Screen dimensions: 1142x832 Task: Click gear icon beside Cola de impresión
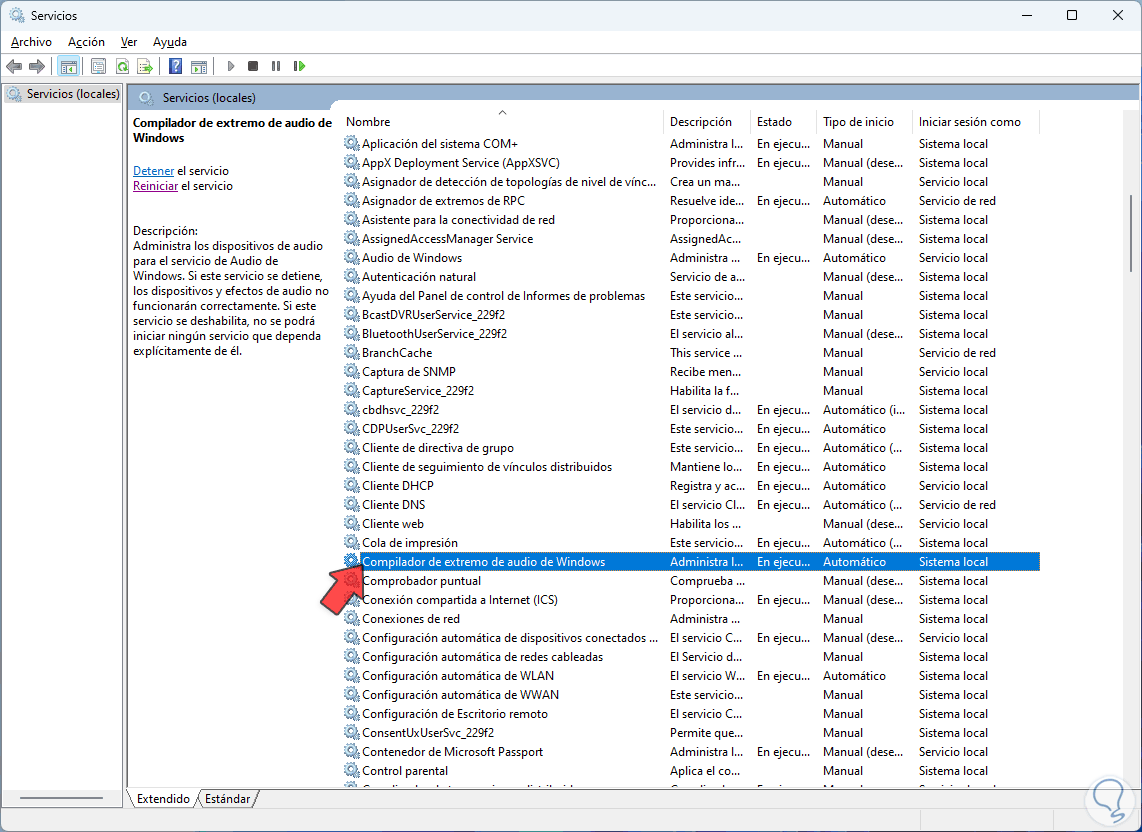[x=352, y=543]
